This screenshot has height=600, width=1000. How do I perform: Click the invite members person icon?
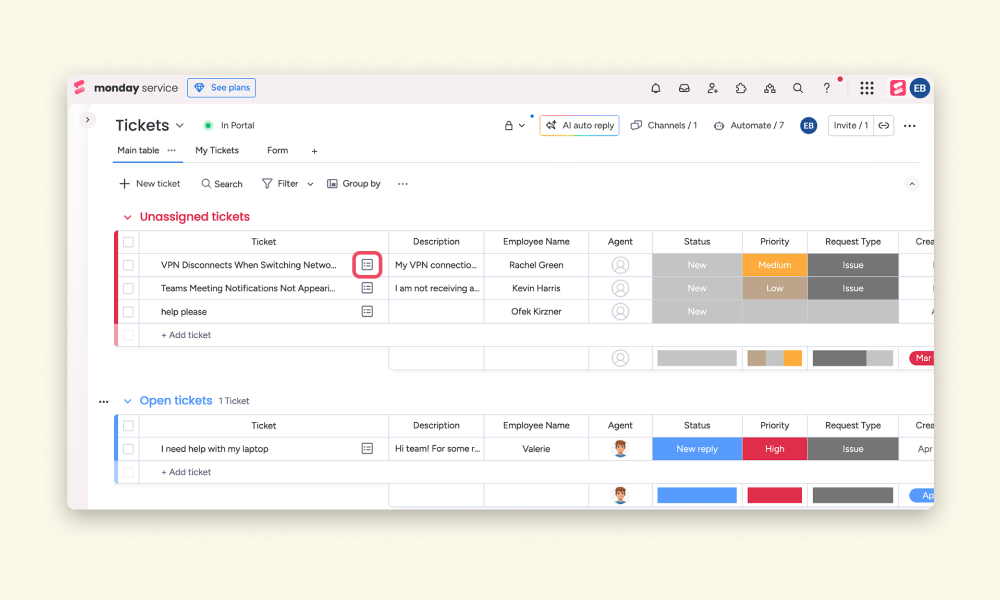712,88
